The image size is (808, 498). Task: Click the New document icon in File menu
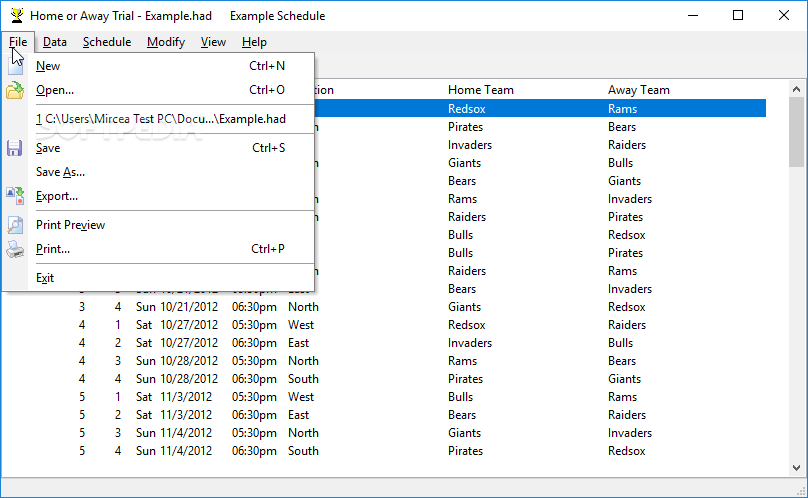click(15, 66)
